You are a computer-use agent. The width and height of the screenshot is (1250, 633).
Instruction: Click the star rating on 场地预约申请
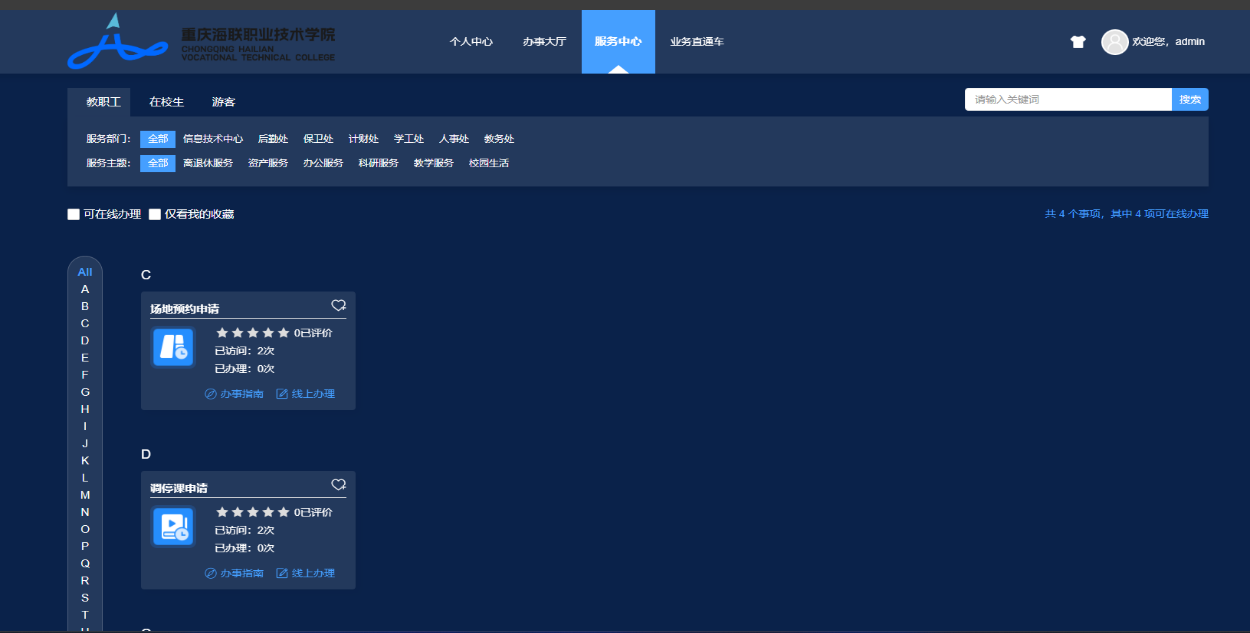click(253, 333)
